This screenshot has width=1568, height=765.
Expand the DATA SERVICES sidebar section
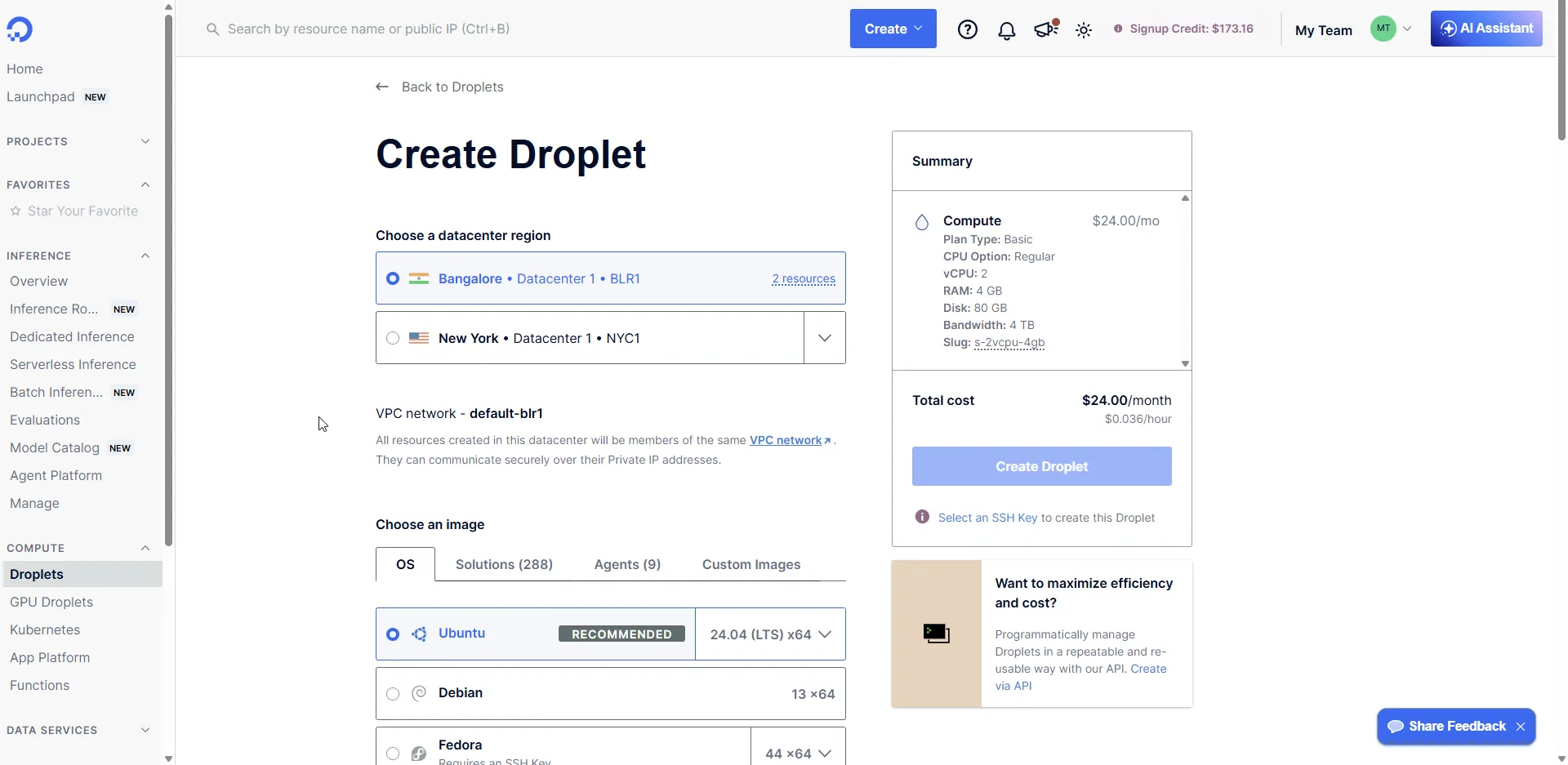pos(145,730)
